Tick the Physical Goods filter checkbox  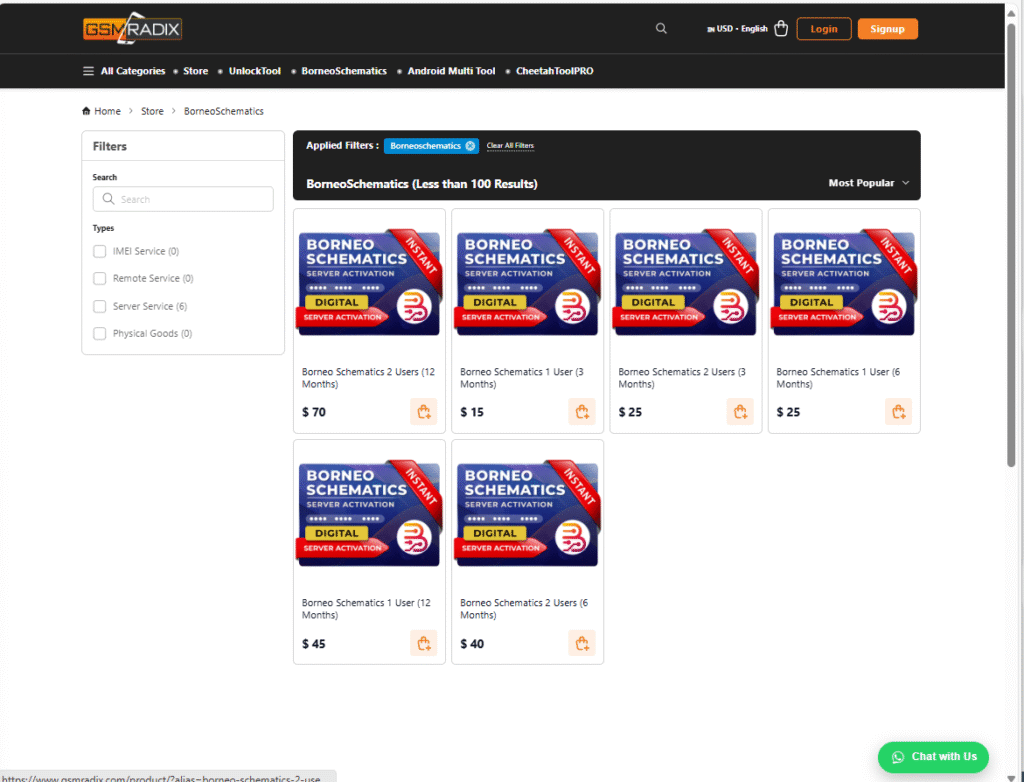click(99, 334)
